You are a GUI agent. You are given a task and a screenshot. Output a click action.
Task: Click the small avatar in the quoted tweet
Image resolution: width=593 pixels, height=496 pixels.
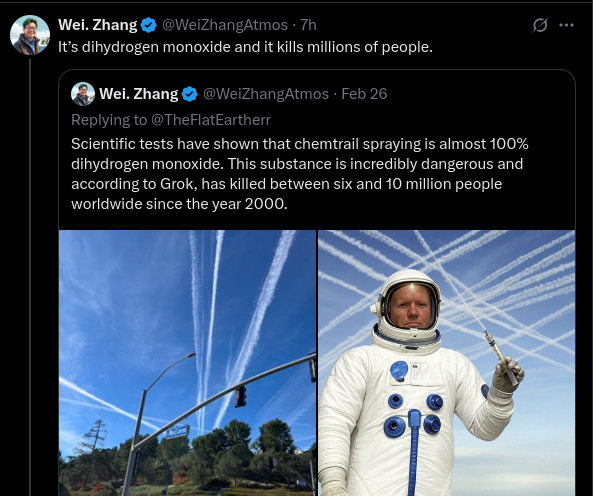(83, 94)
